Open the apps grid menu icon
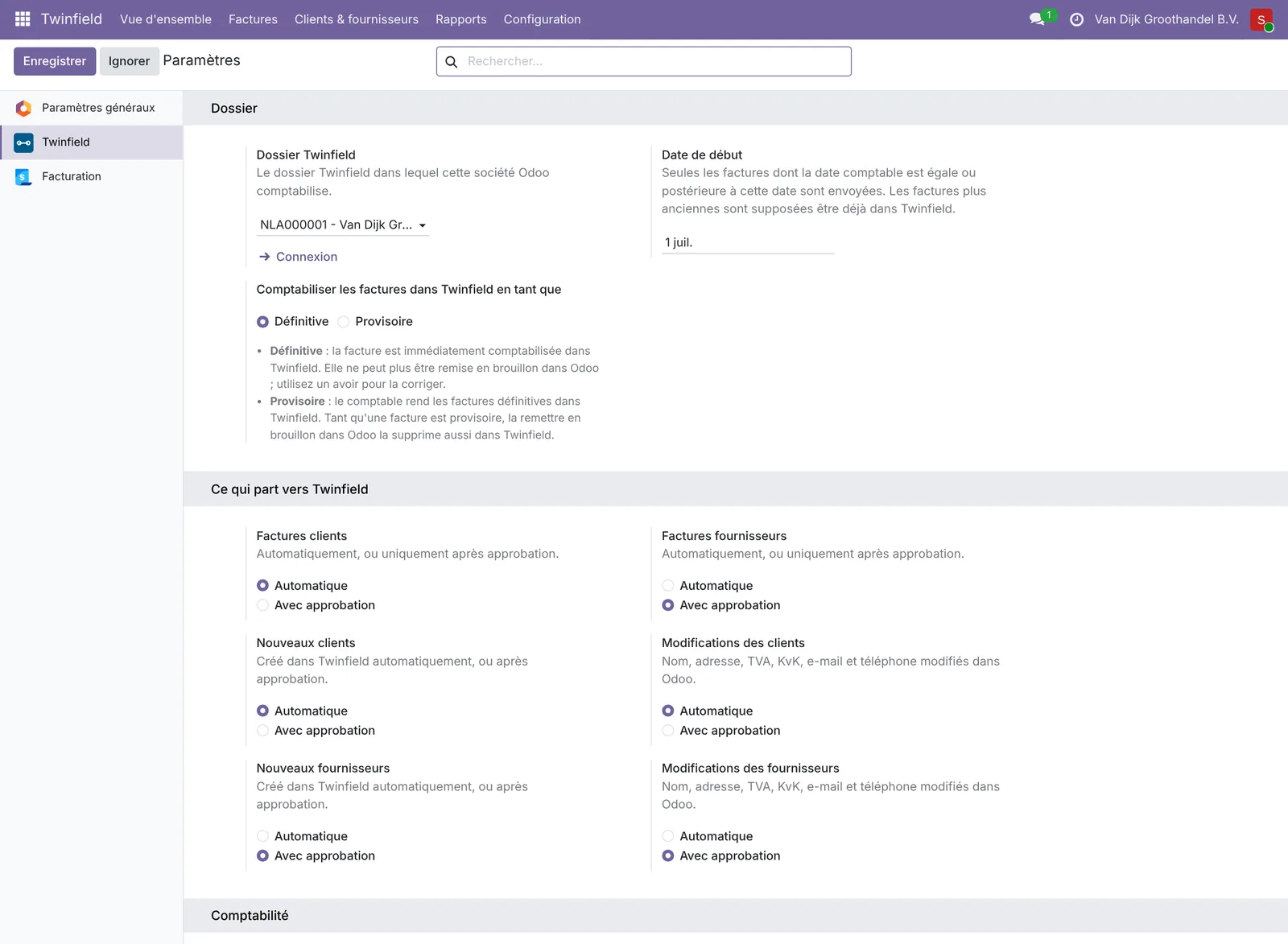Screen dimensions: 1288x944 (23, 19)
